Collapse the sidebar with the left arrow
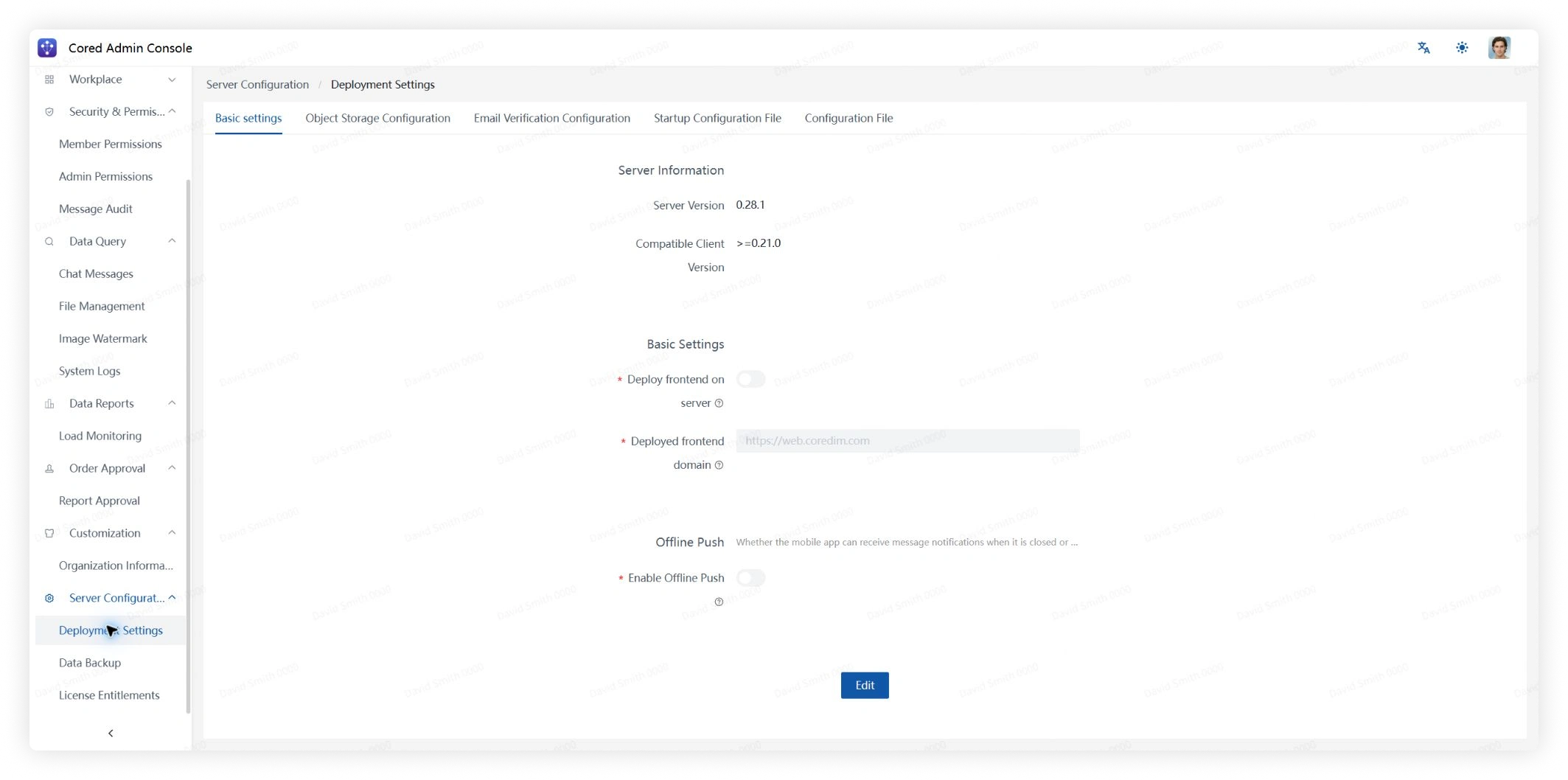 pos(111,733)
